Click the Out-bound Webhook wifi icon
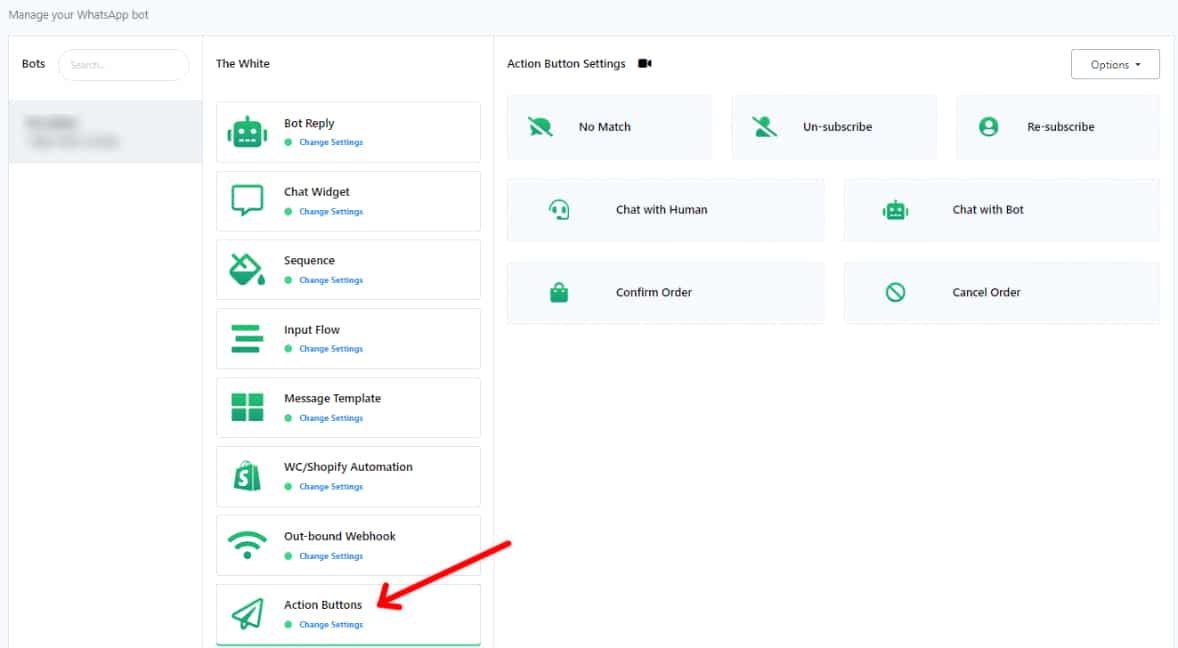 tap(247, 545)
